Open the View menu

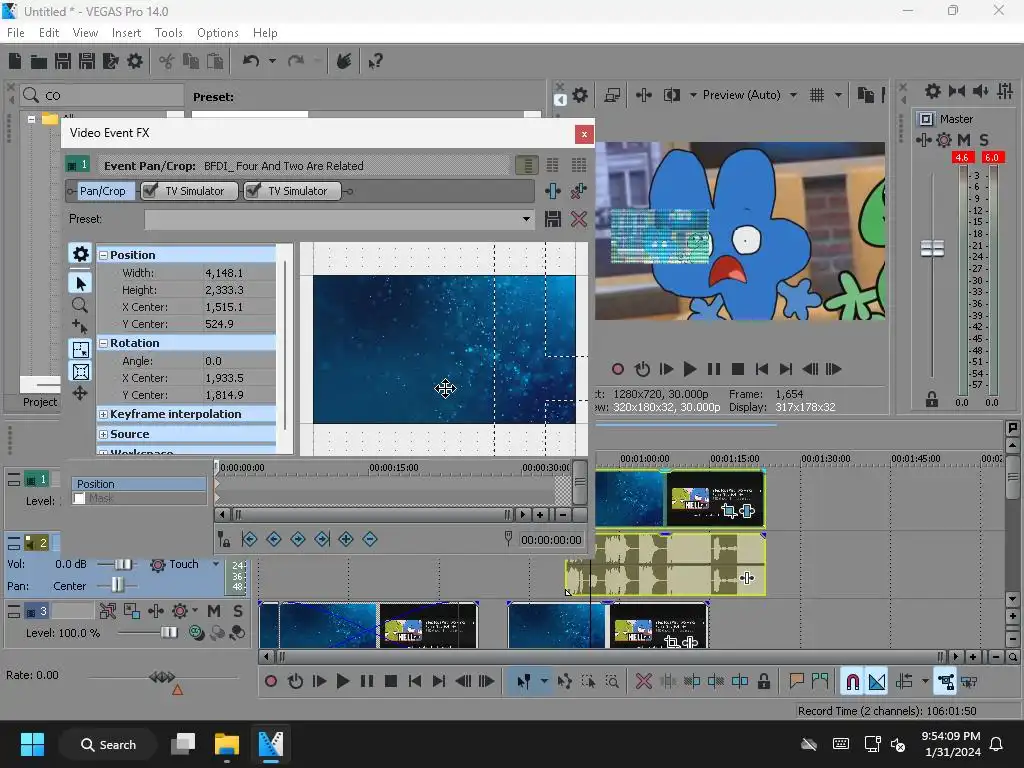[x=85, y=33]
